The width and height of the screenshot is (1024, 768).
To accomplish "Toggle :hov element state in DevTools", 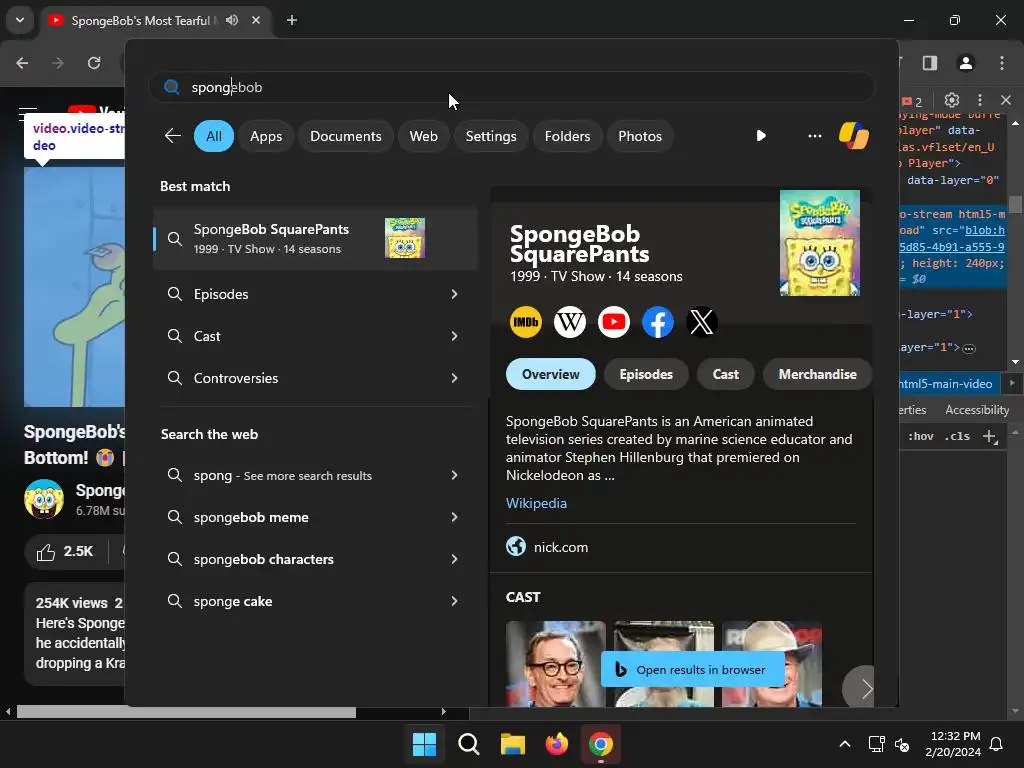I will click(921, 436).
